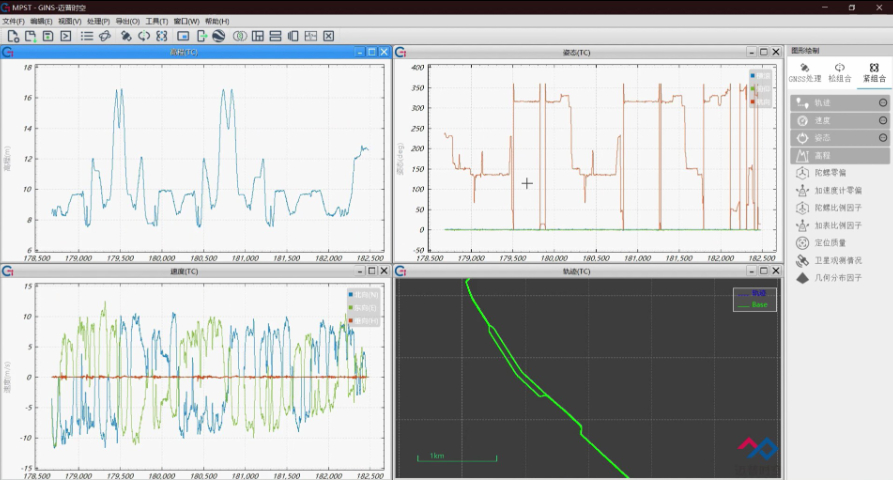Toggle off the 速度 plot minus button
The width and height of the screenshot is (893, 480).
pyautogui.click(x=882, y=120)
